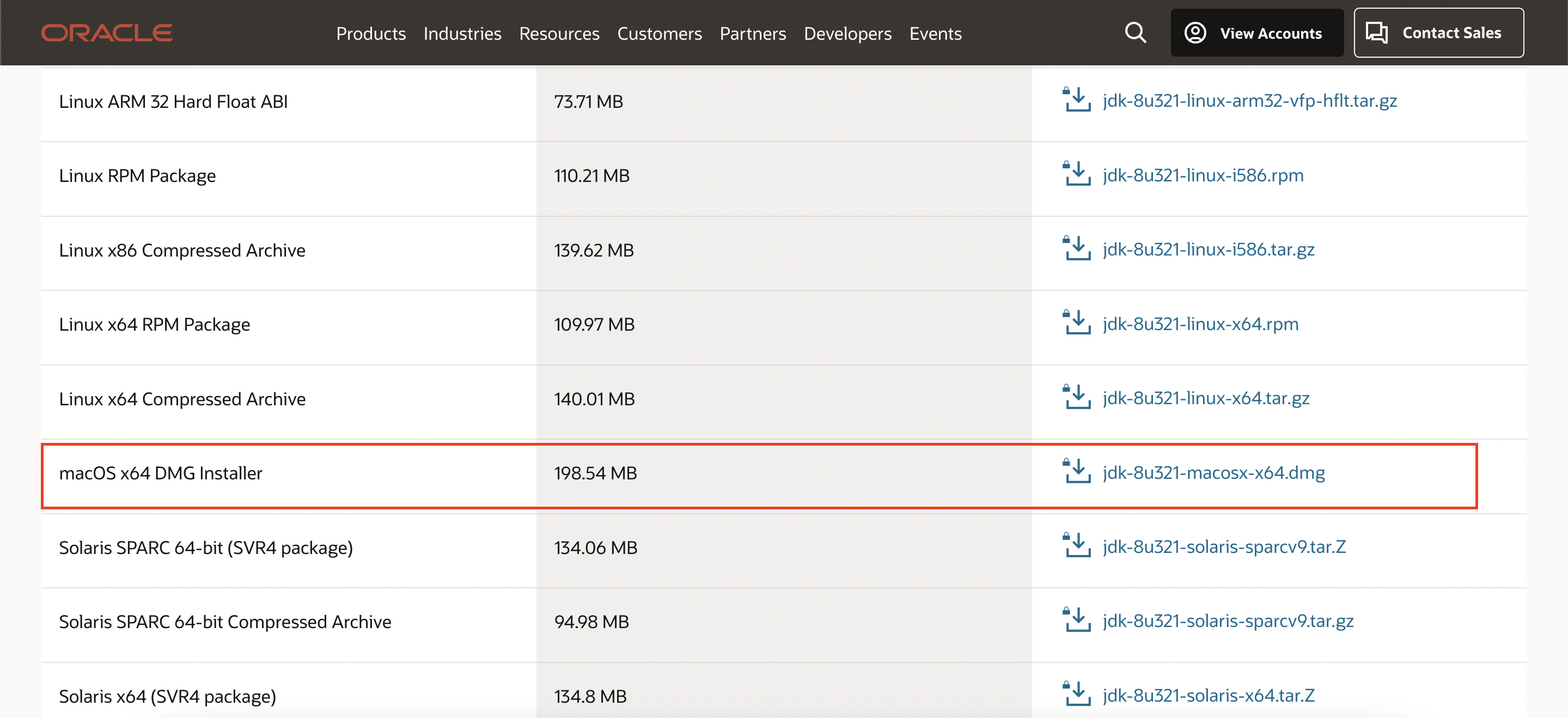This screenshot has height=718, width=1568.
Task: Click download icon for jdk-8u321-linux-x64.rpm
Action: coord(1076,323)
